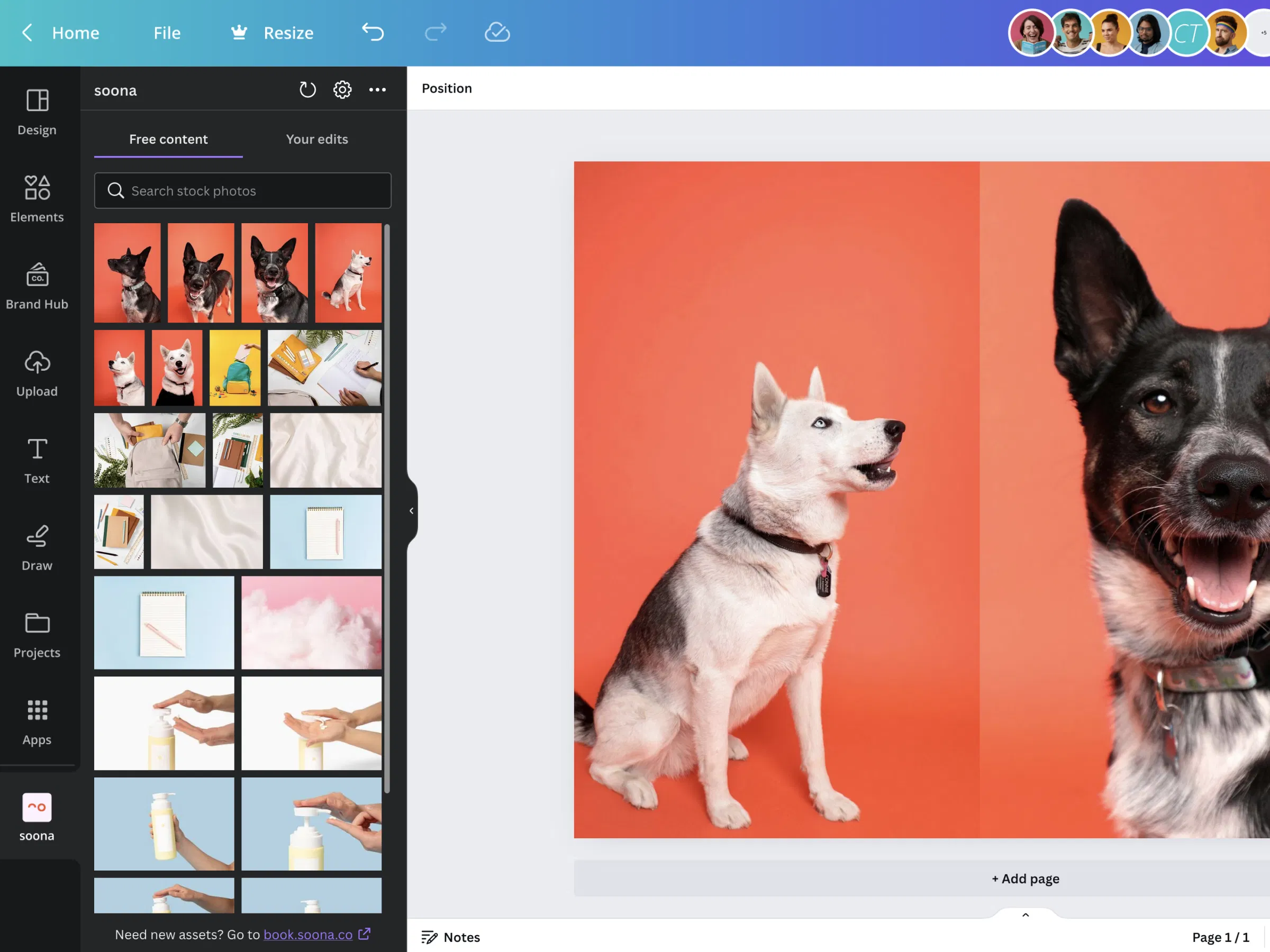Select the white husky sitting sideways thumbnail
The height and width of the screenshot is (952, 1270).
348,272
